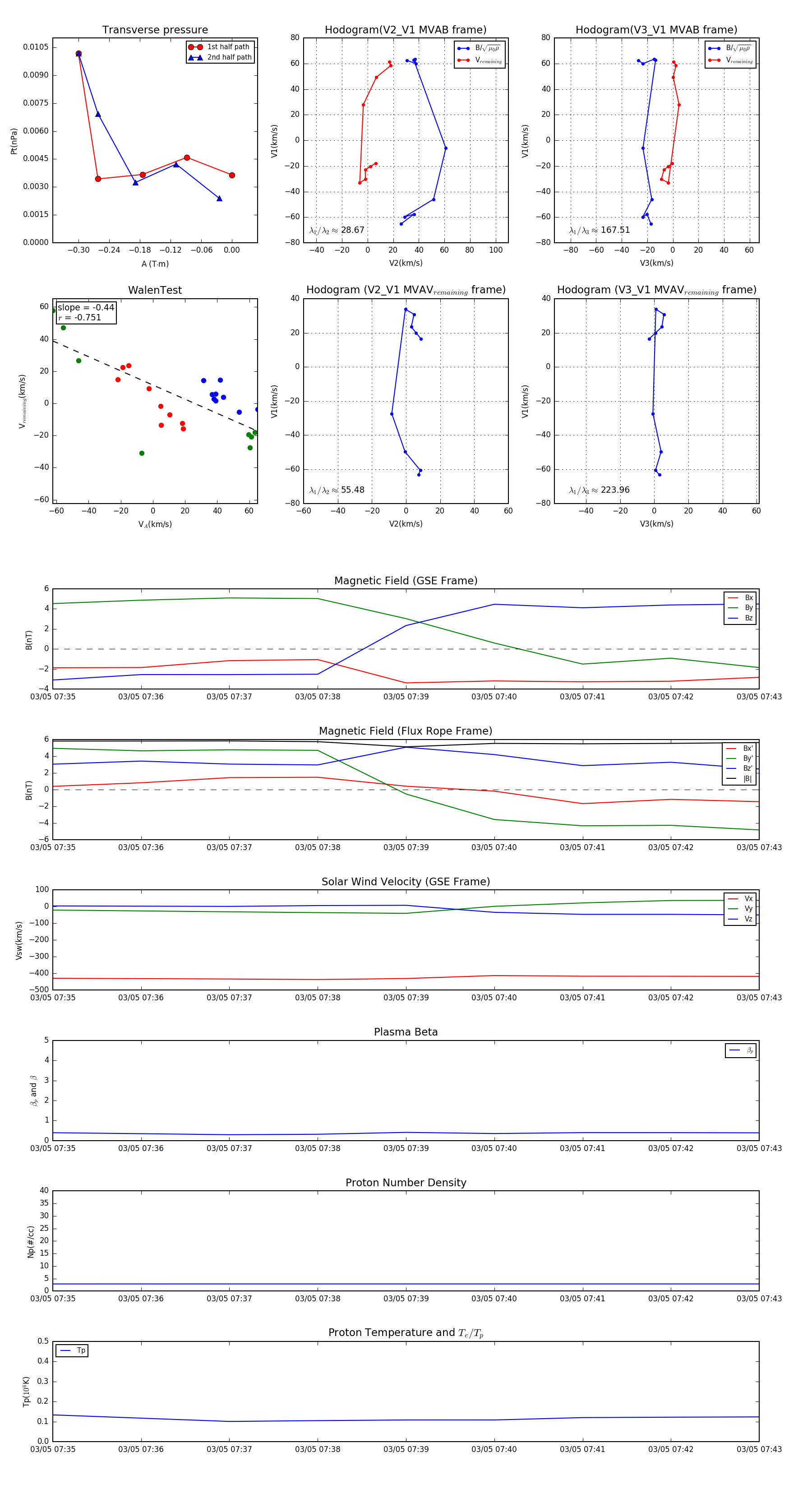Click the "A (T·m)" x-axis label
812x1489 pixels.
tap(155, 264)
